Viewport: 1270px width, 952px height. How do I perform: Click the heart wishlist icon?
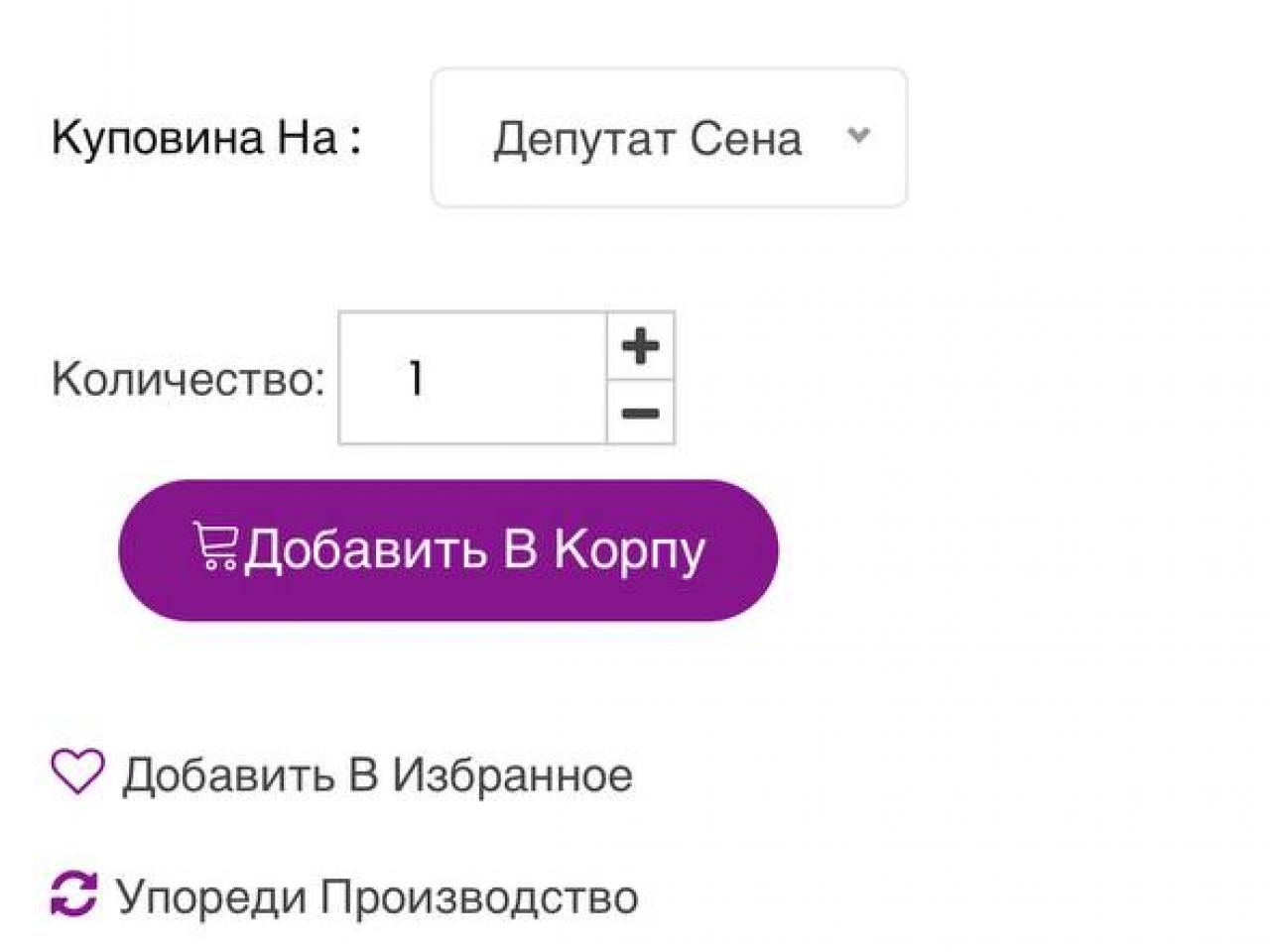(77, 773)
